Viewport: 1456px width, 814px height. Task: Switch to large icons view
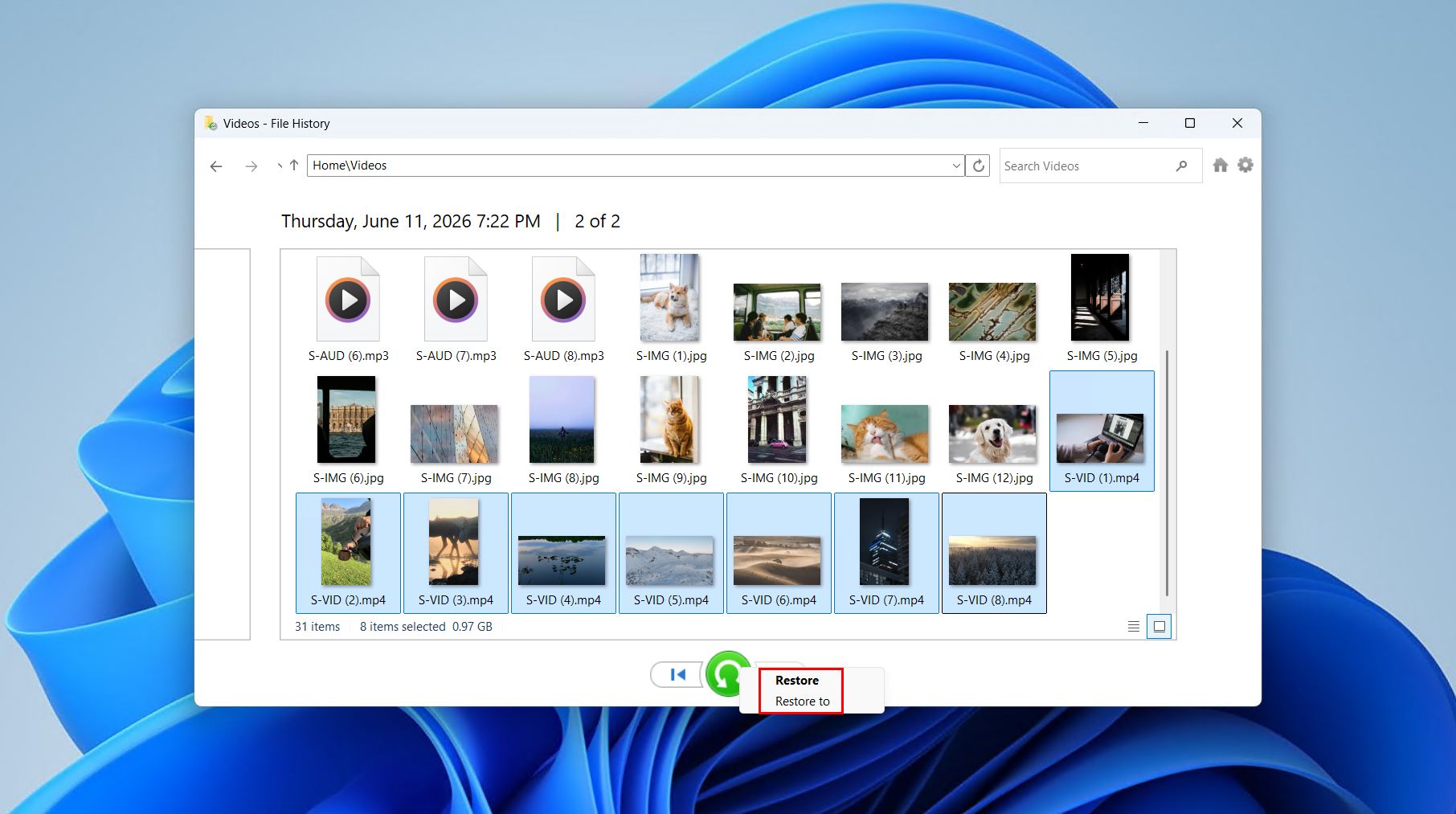pos(1159,627)
